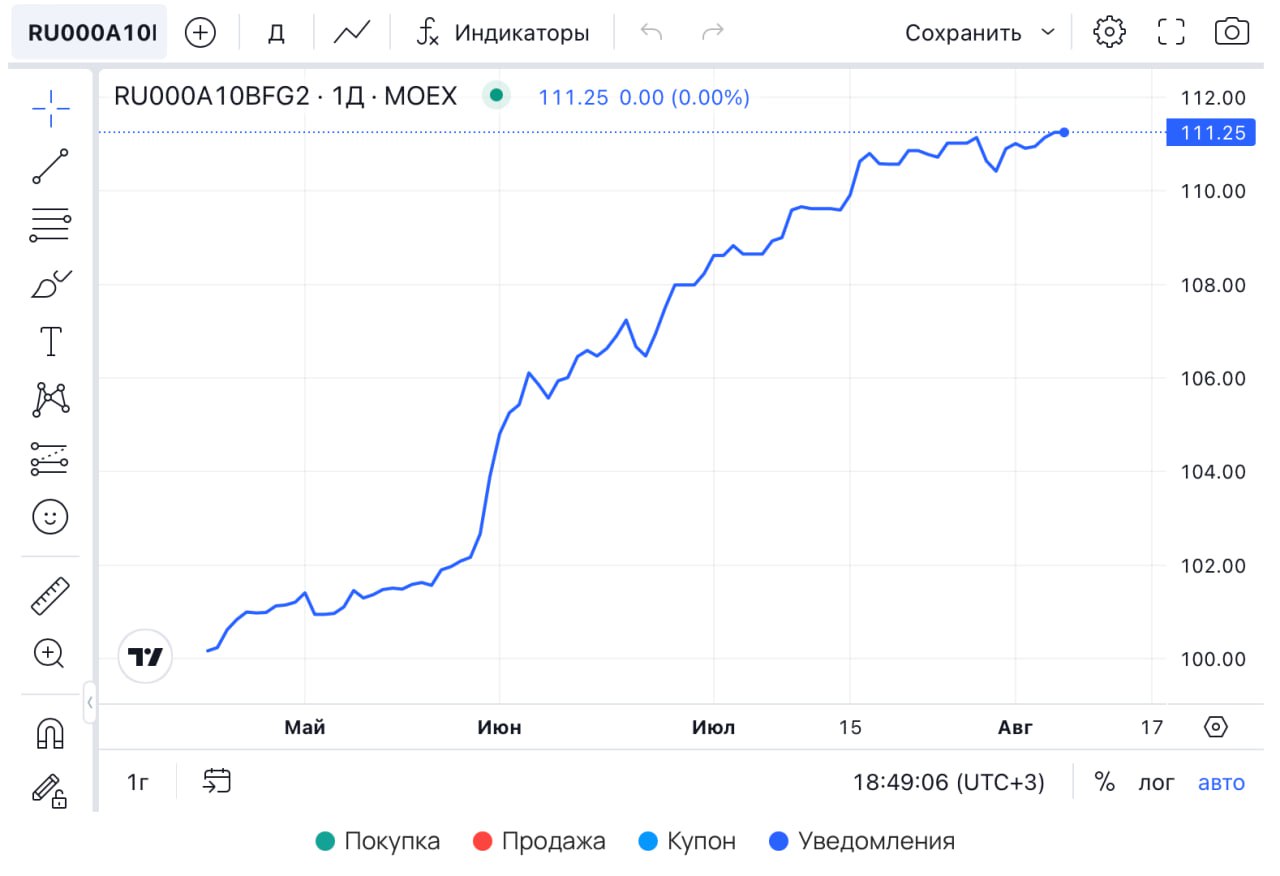
Task: Toggle the Уведомления legend item
Action: point(862,841)
